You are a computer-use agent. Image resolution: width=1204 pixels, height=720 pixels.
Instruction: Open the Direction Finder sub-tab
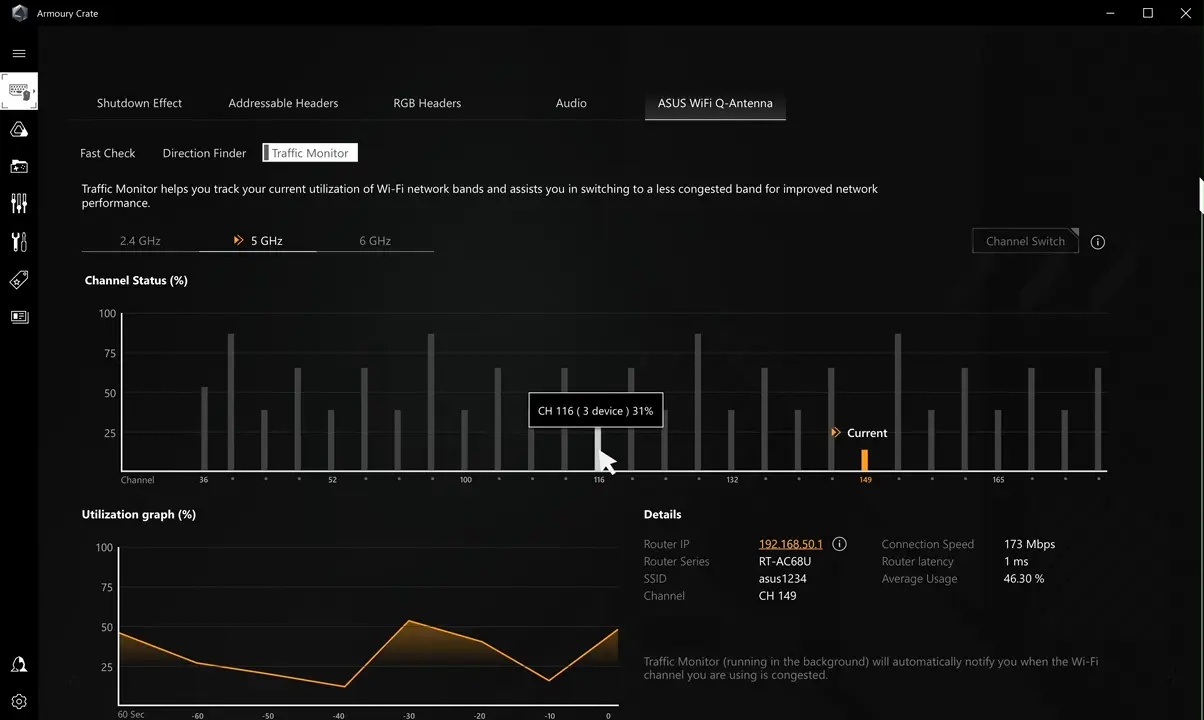204,153
